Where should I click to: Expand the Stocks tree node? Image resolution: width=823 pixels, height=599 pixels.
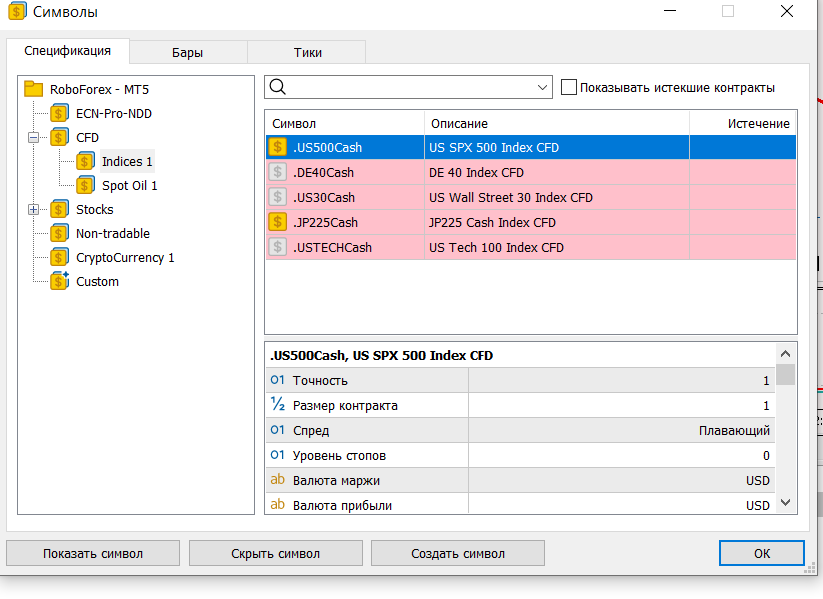pos(34,209)
